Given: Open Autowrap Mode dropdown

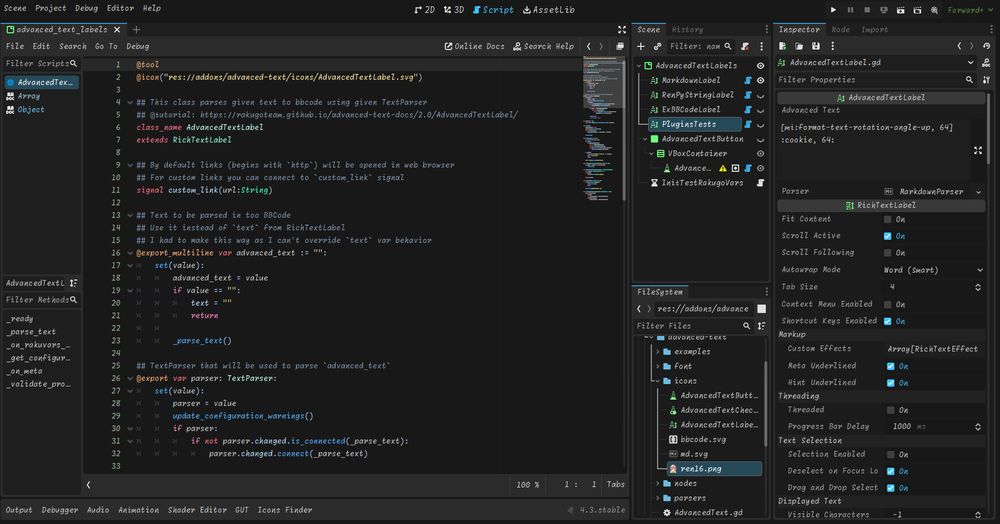Looking at the screenshot, I should tap(933, 270).
